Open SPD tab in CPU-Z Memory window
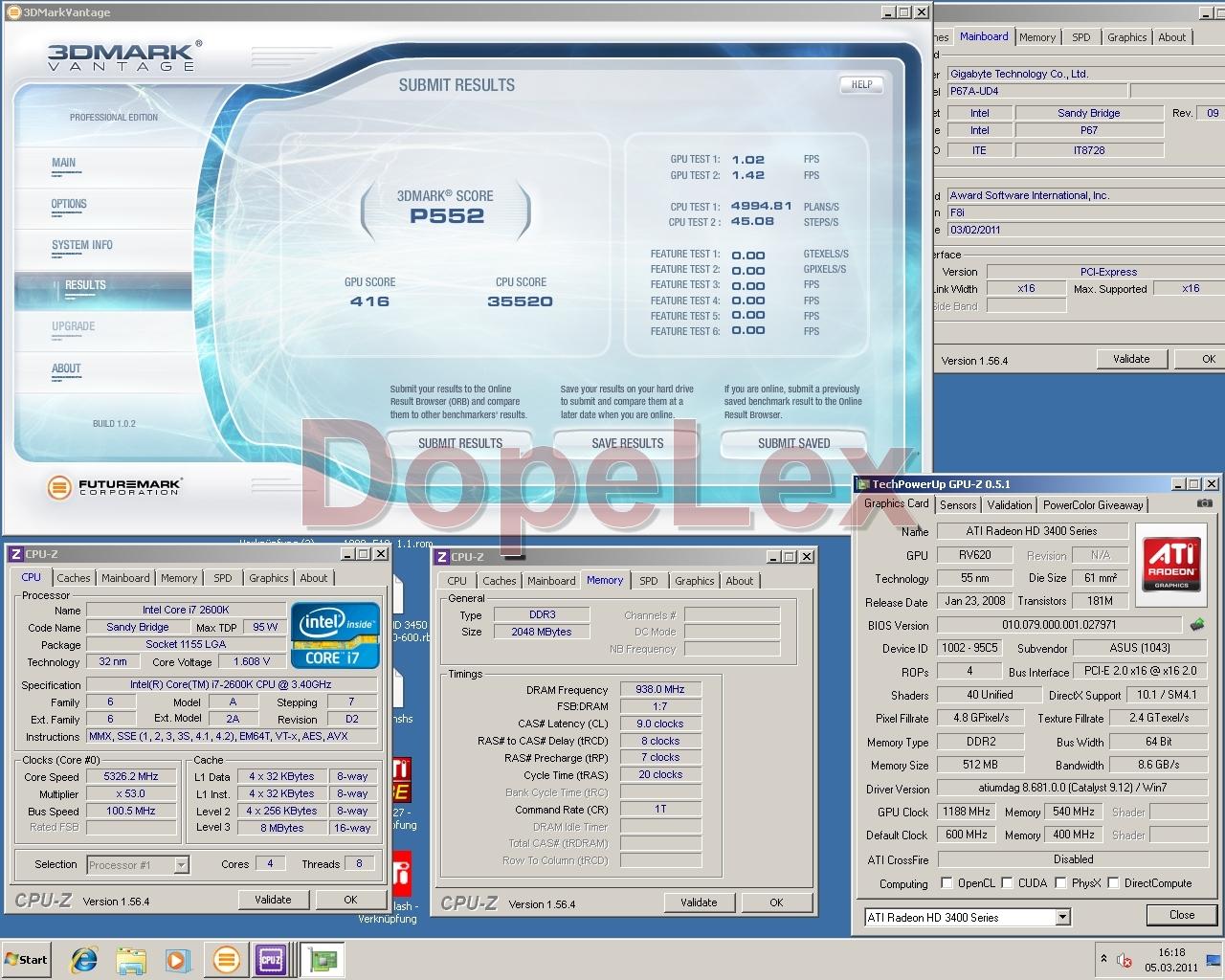This screenshot has height=980, width=1225. [649, 581]
